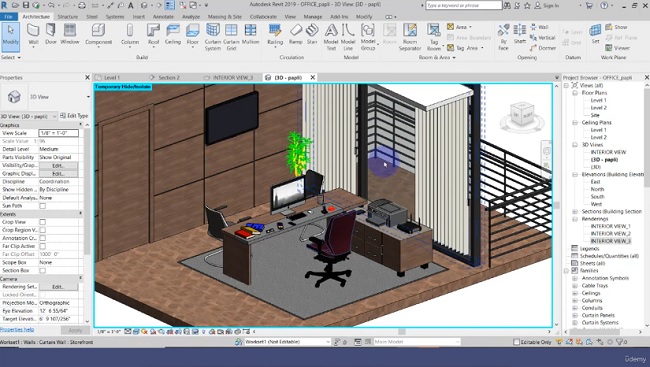Switch to the Structure ribbon tab
Screen dimensions: 650x367
coord(68,17)
